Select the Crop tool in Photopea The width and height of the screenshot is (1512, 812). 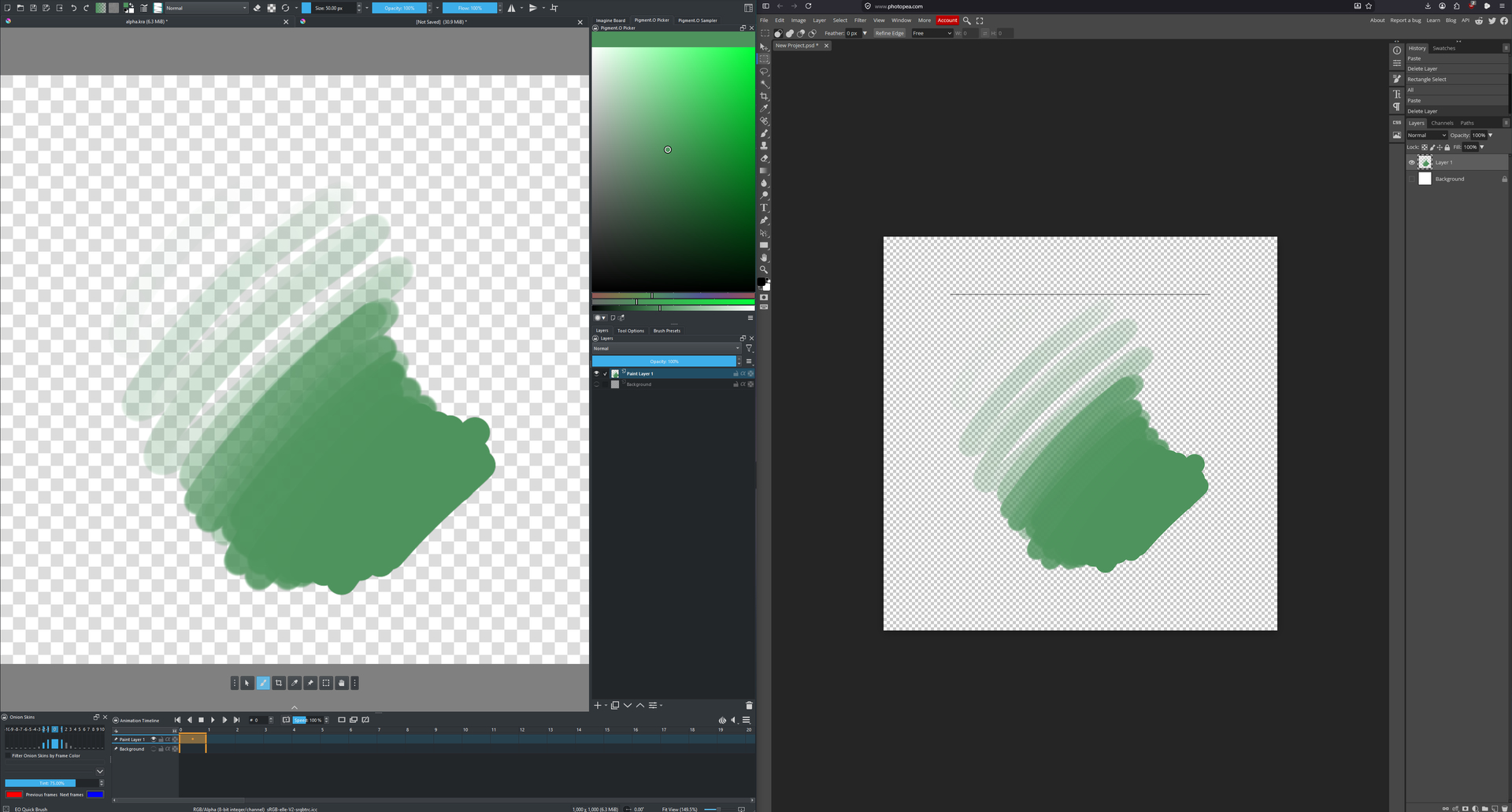coord(764,96)
